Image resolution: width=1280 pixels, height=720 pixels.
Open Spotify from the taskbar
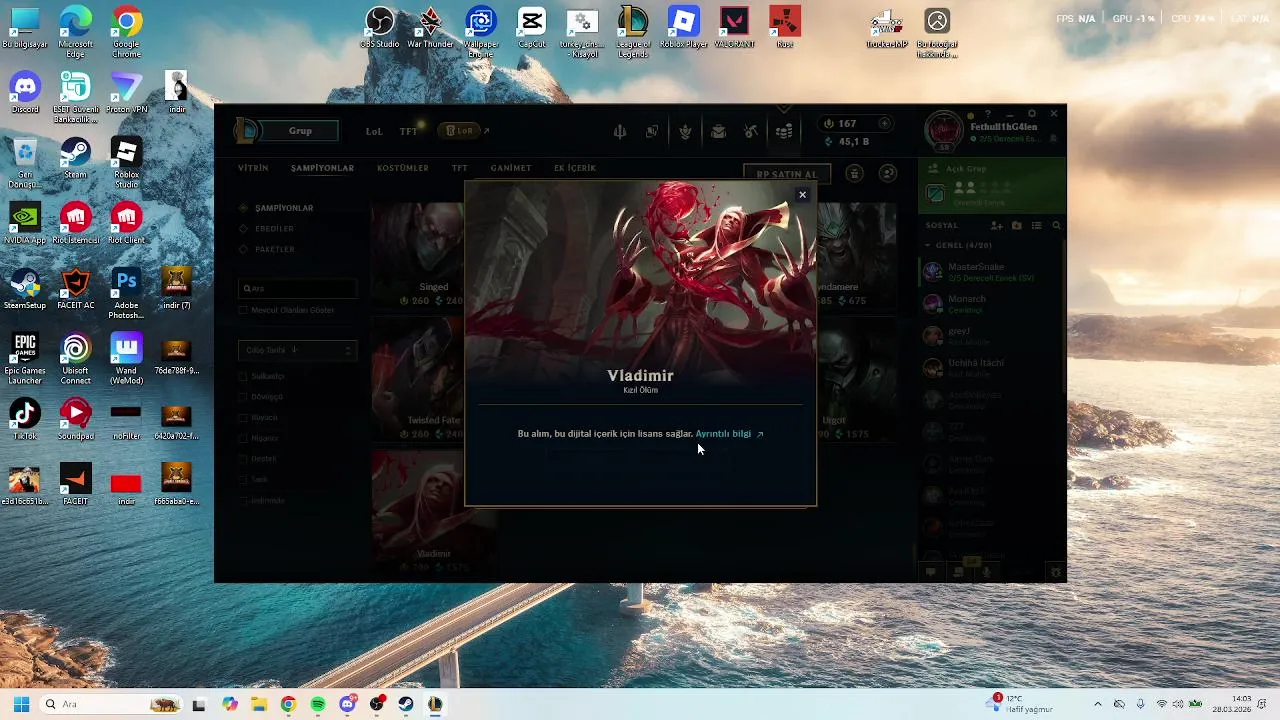(318, 704)
